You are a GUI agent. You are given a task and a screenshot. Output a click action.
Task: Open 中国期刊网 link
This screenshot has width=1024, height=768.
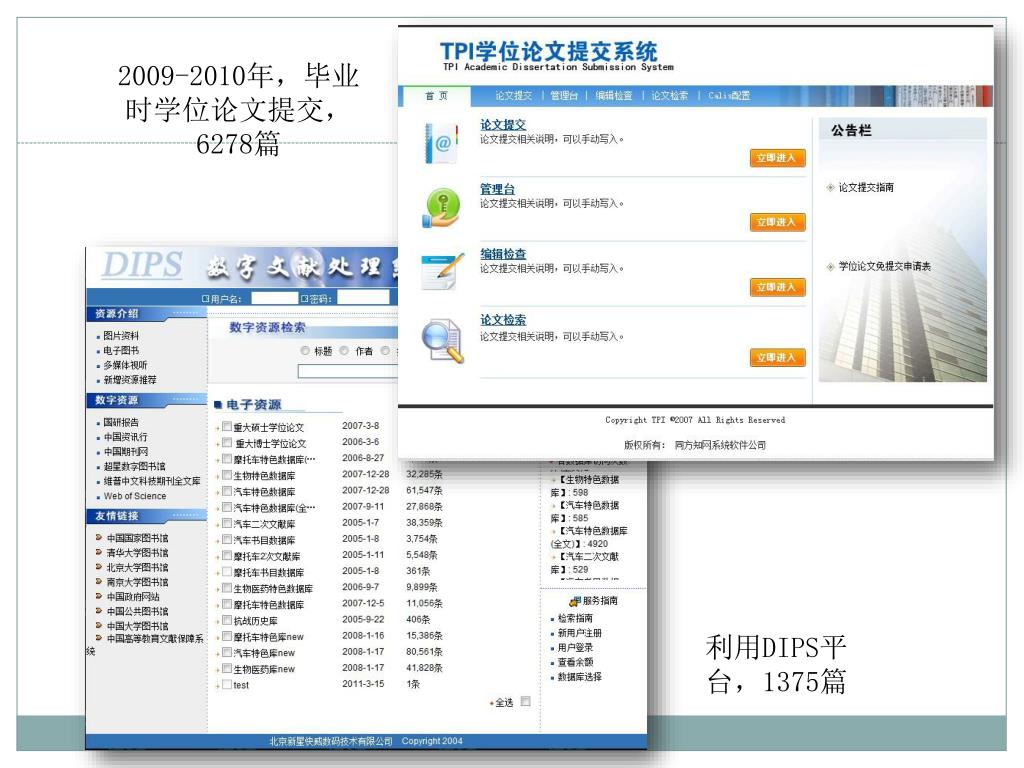coord(125,451)
